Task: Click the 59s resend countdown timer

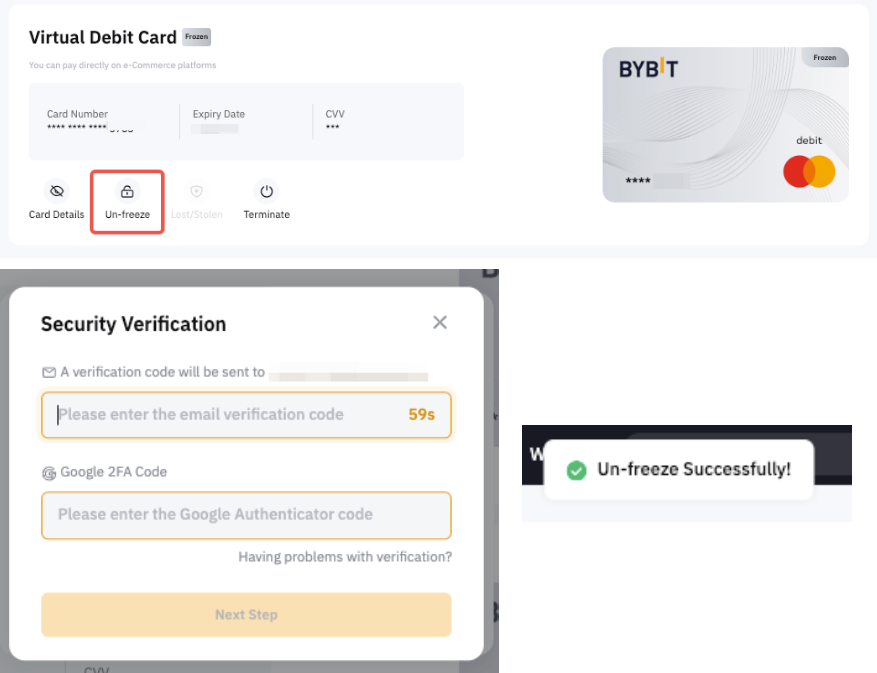Action: click(x=421, y=414)
